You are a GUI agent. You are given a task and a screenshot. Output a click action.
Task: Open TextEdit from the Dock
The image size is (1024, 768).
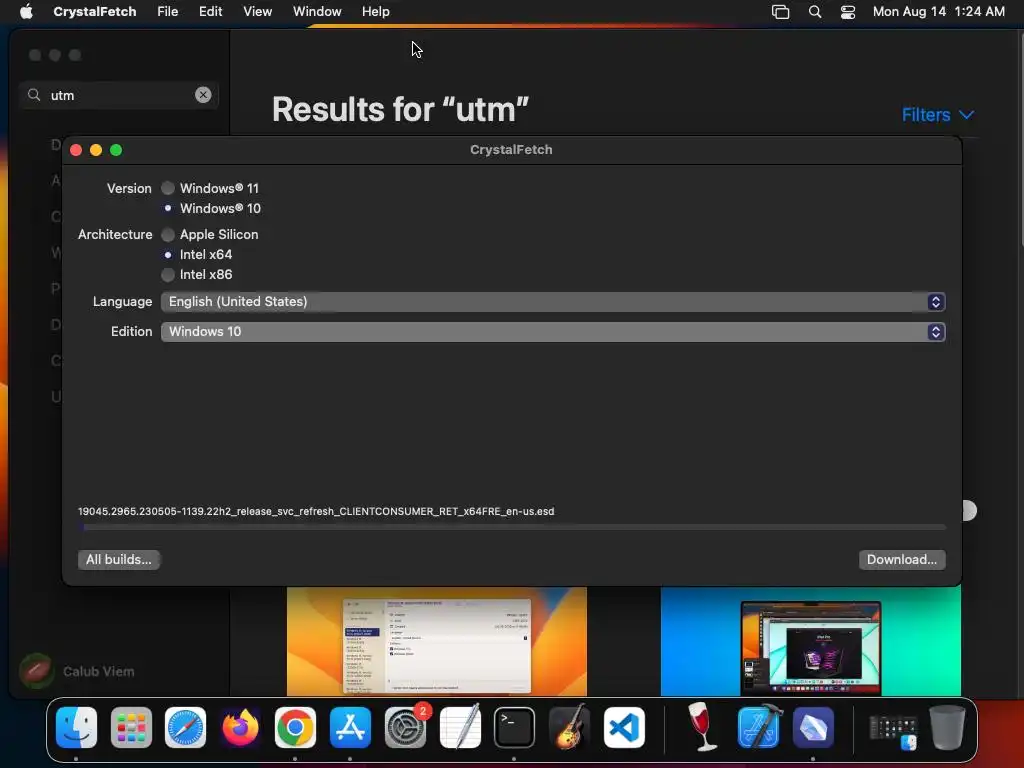[460, 727]
